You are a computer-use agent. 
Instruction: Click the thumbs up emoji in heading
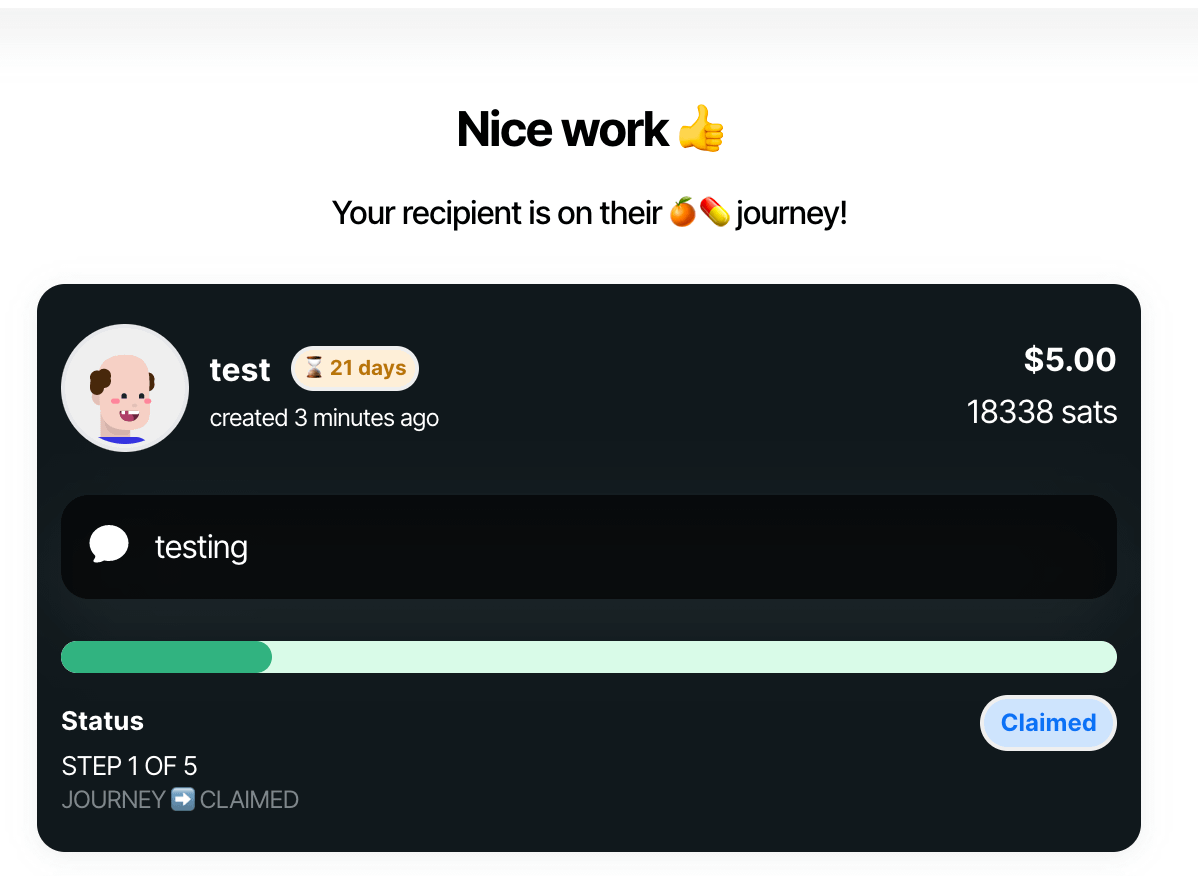coord(701,130)
